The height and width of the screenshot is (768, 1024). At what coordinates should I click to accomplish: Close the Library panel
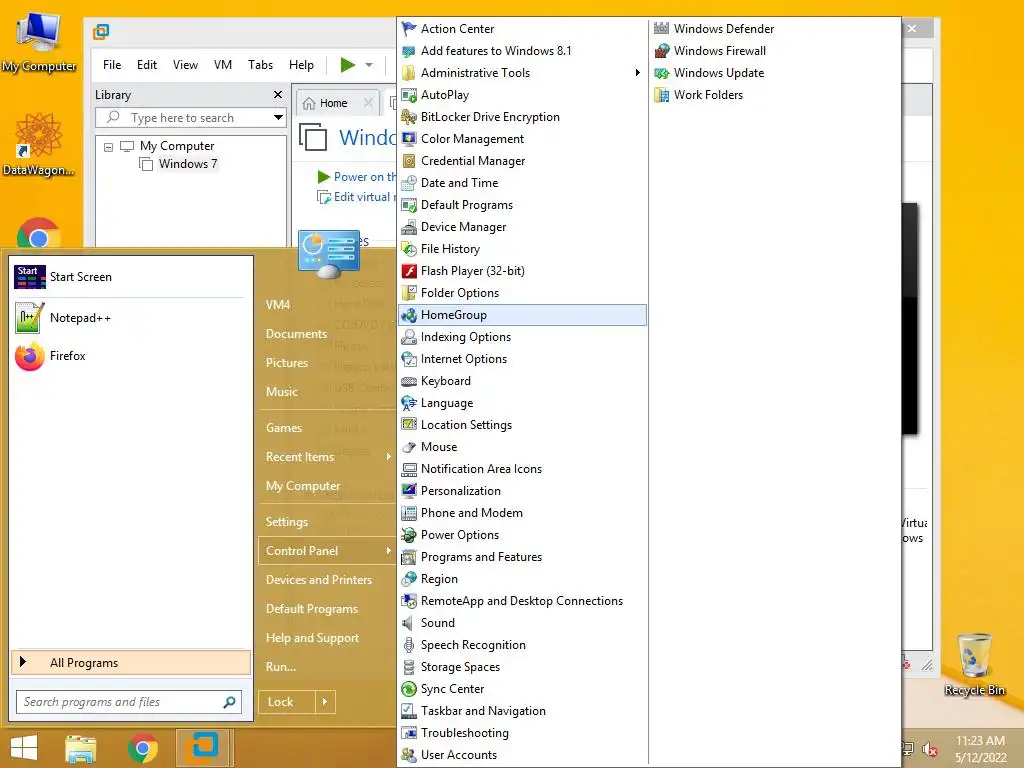(278, 95)
